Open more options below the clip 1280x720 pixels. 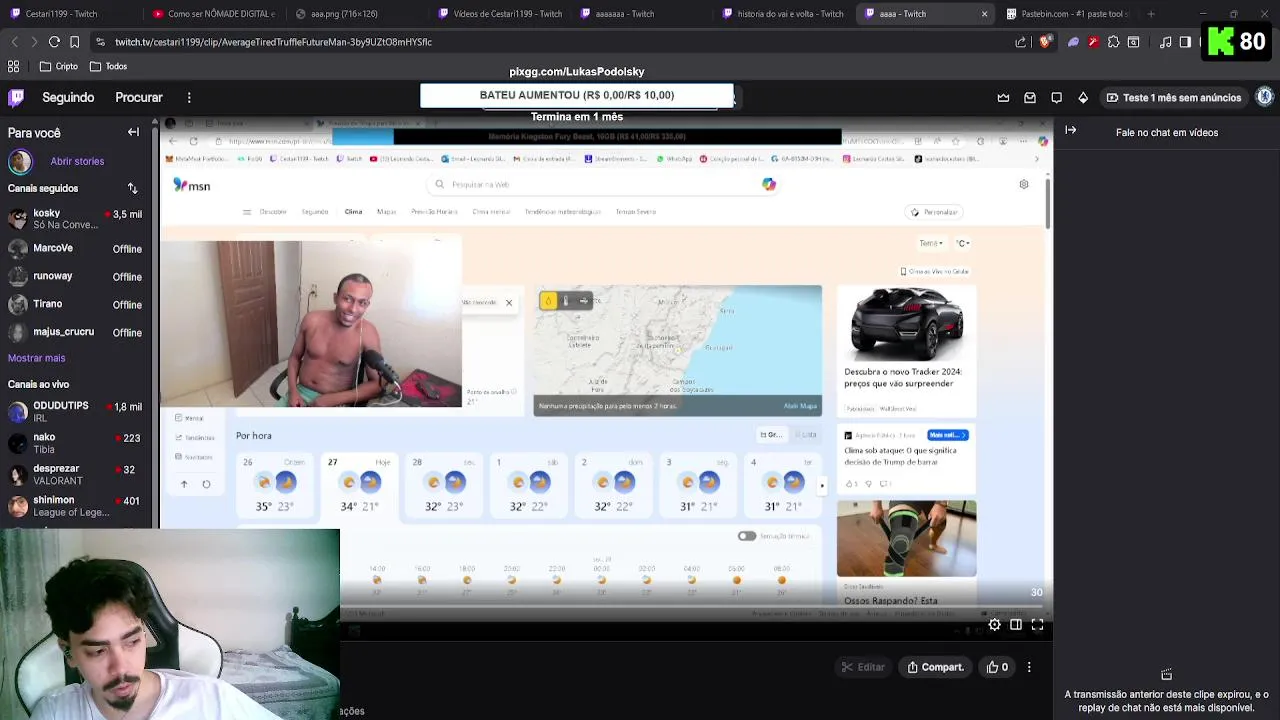pos(1029,667)
